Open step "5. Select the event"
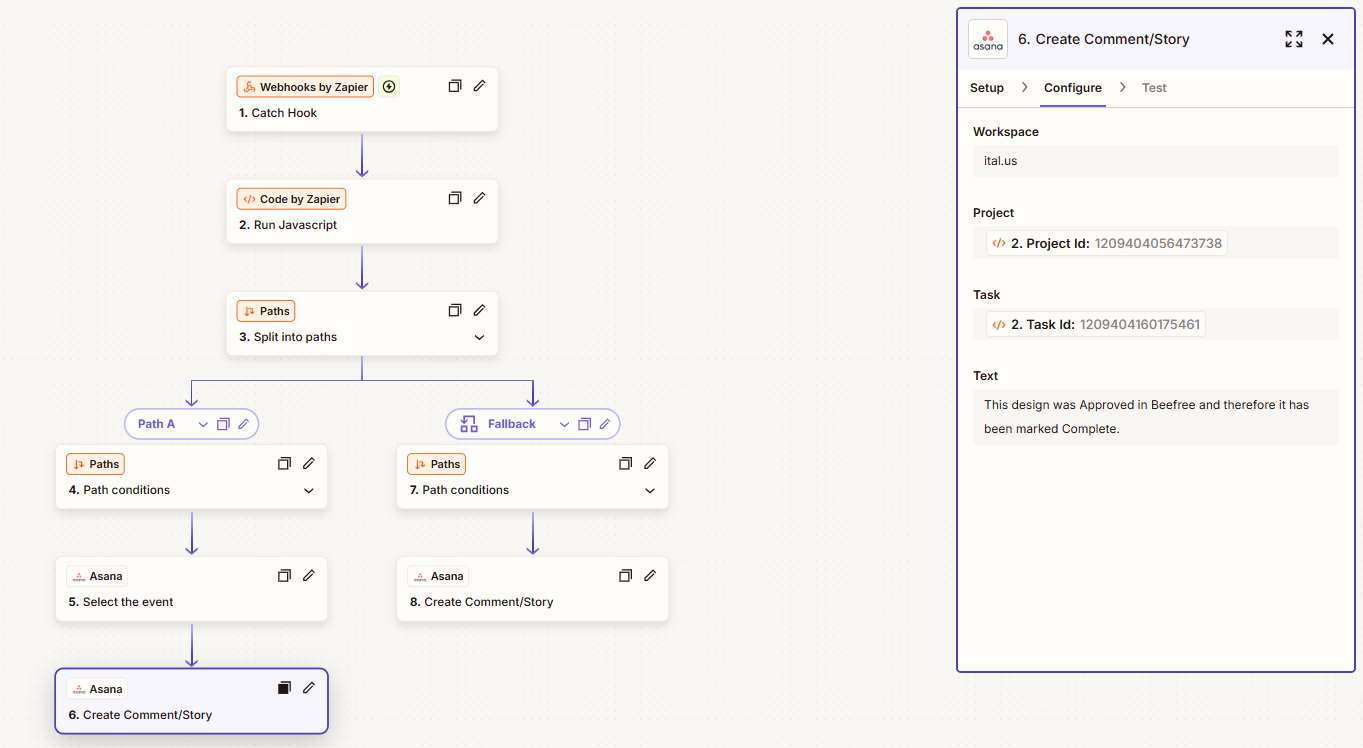The height and width of the screenshot is (748, 1363). (x=191, y=588)
